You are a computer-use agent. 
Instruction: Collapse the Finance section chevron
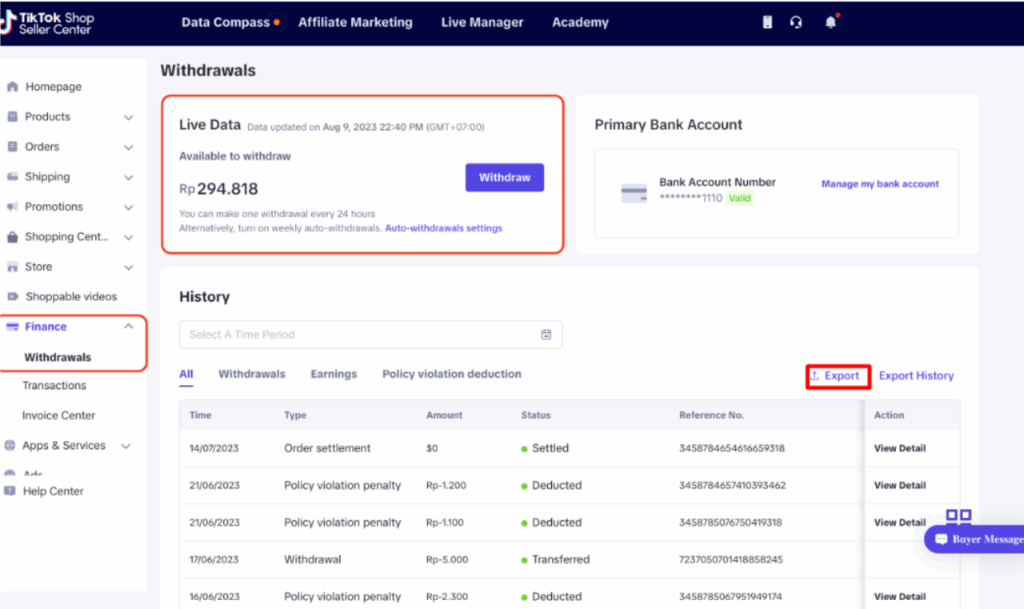[128, 327]
